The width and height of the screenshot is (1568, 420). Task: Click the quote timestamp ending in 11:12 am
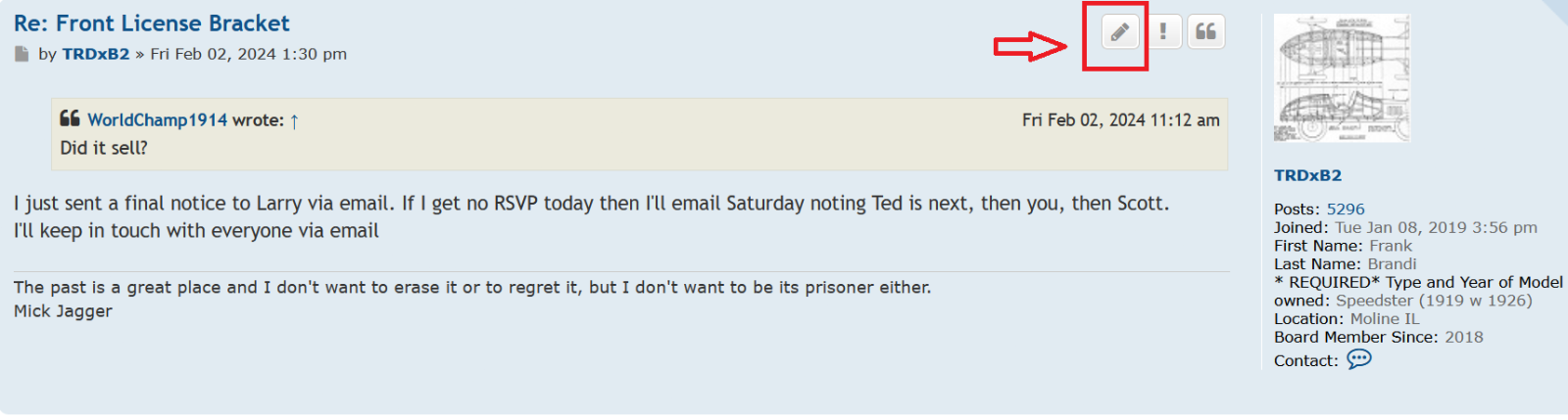point(1120,119)
